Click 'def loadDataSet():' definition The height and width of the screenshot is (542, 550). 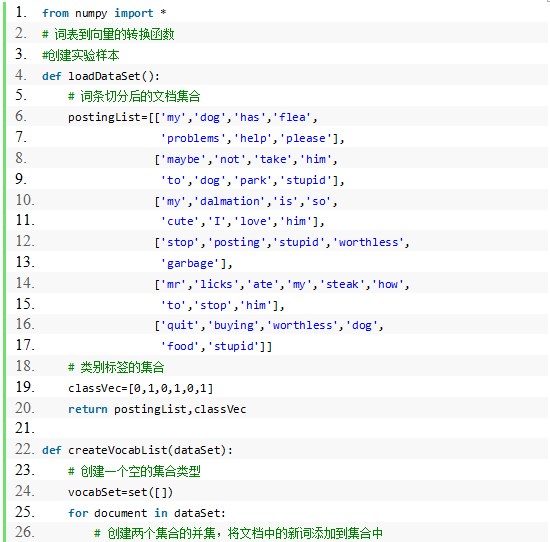tap(101, 76)
